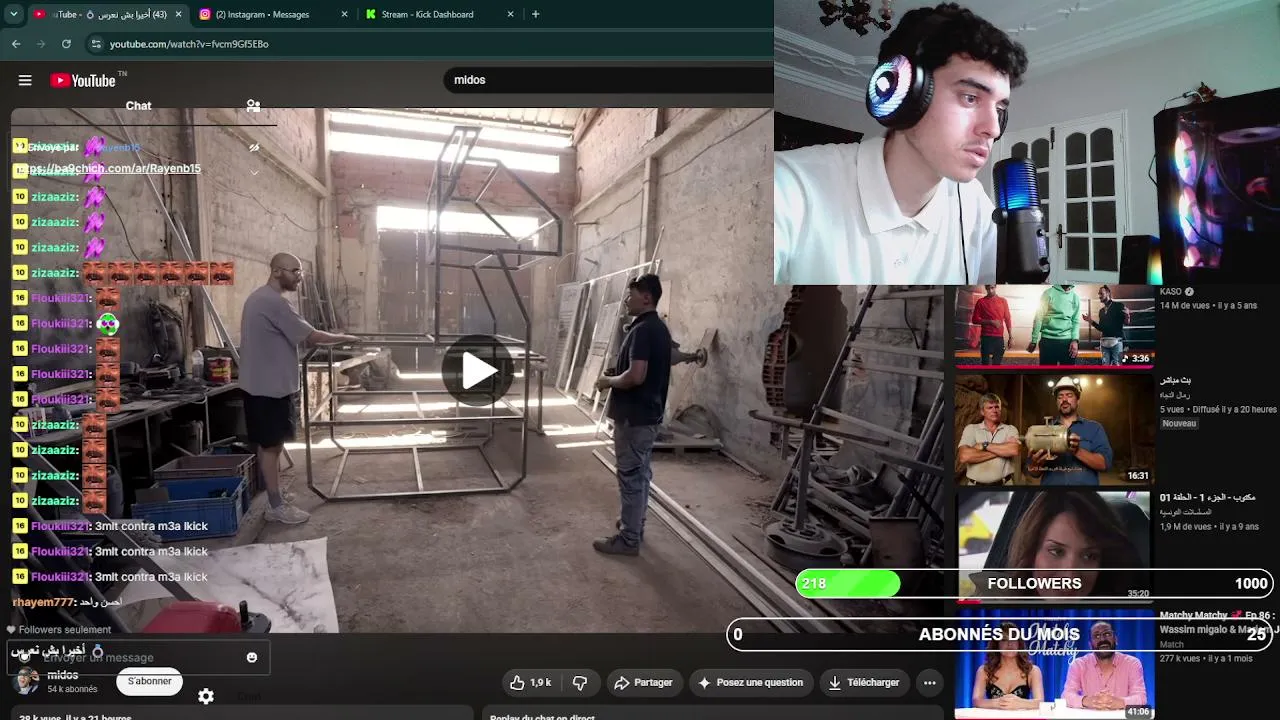Open the YouTube guide hamburger menu
Viewport: 1280px width, 720px height.
point(25,80)
